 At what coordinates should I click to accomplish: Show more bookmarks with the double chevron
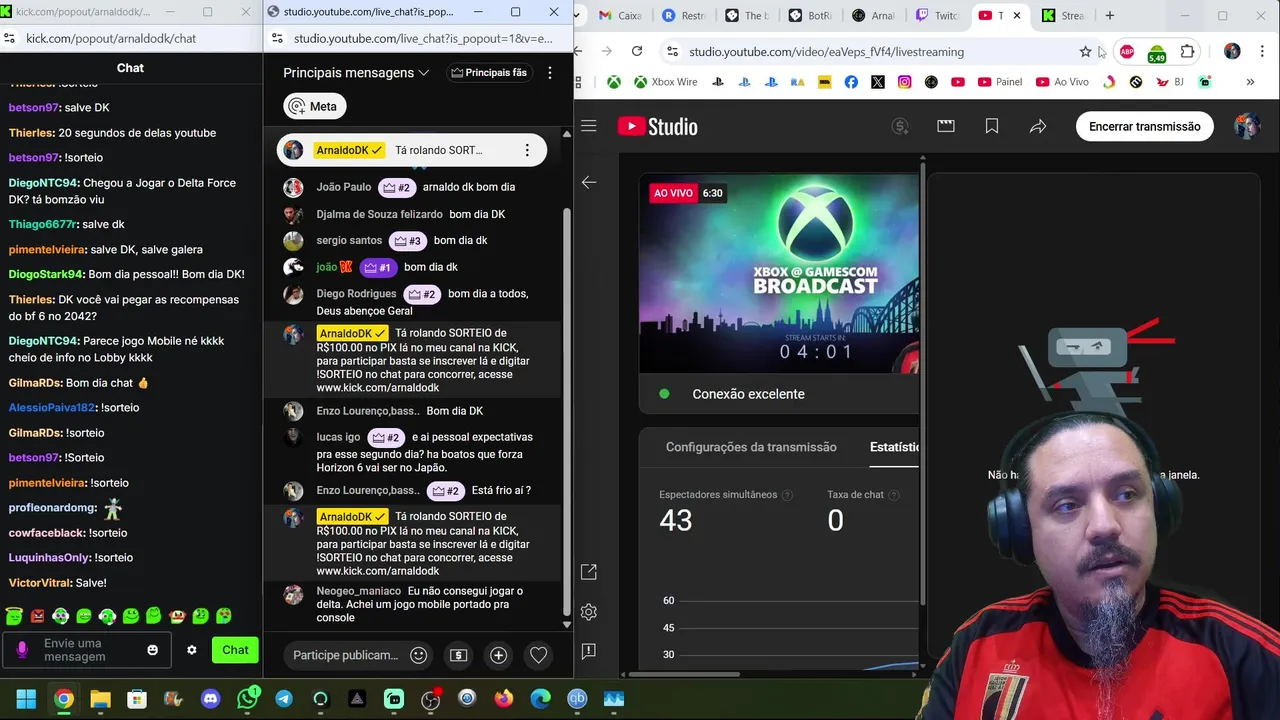(1250, 82)
